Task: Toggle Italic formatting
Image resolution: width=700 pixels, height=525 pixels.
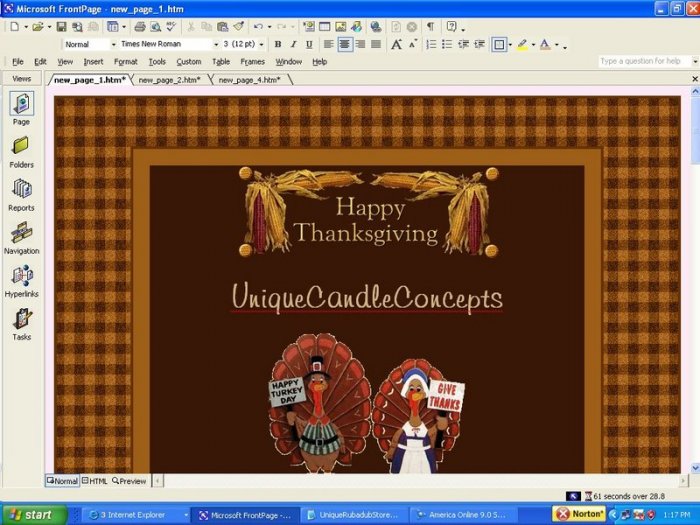Action: (x=293, y=44)
